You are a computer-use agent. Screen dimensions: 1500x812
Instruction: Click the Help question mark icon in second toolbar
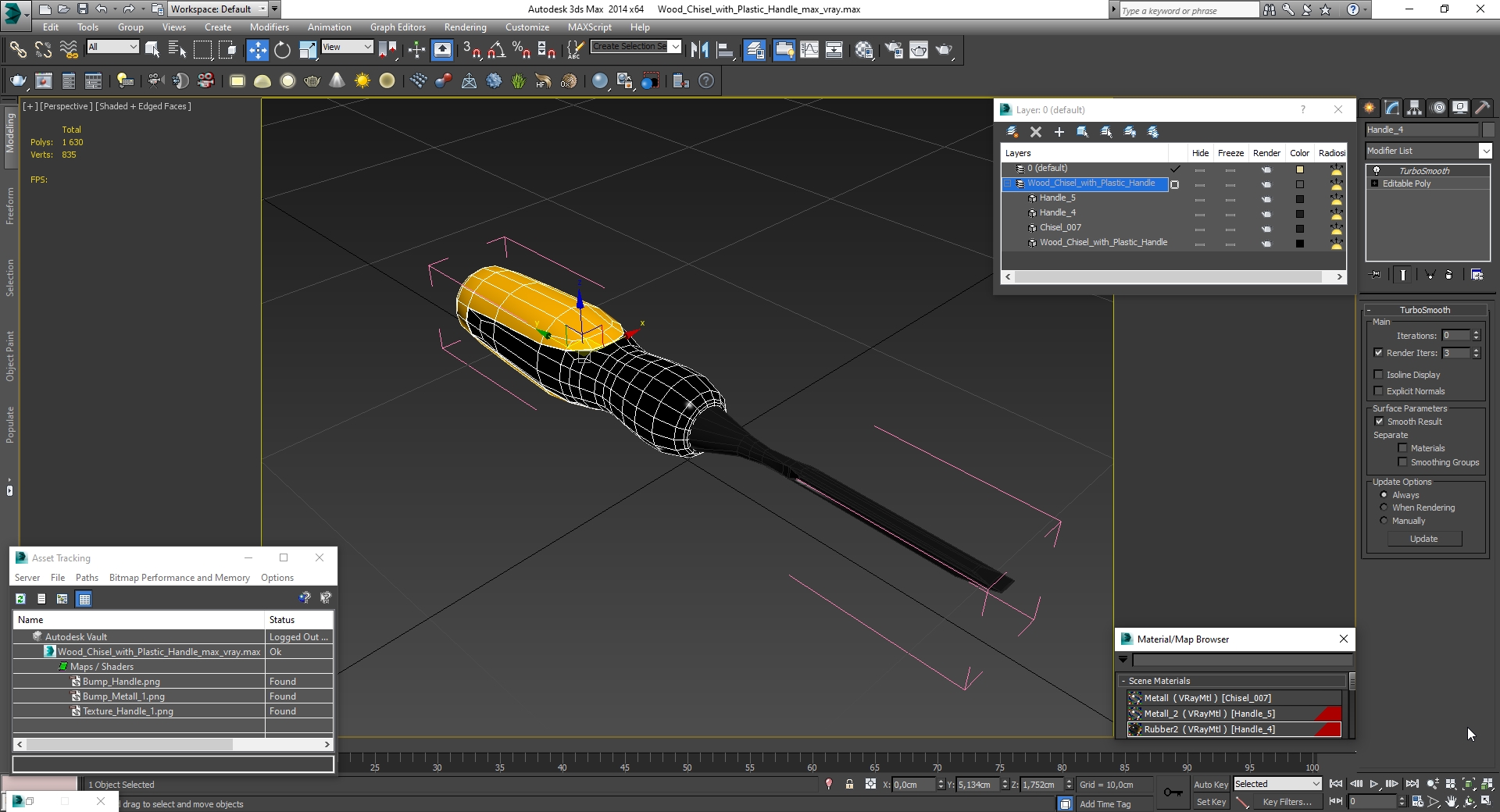coord(706,80)
